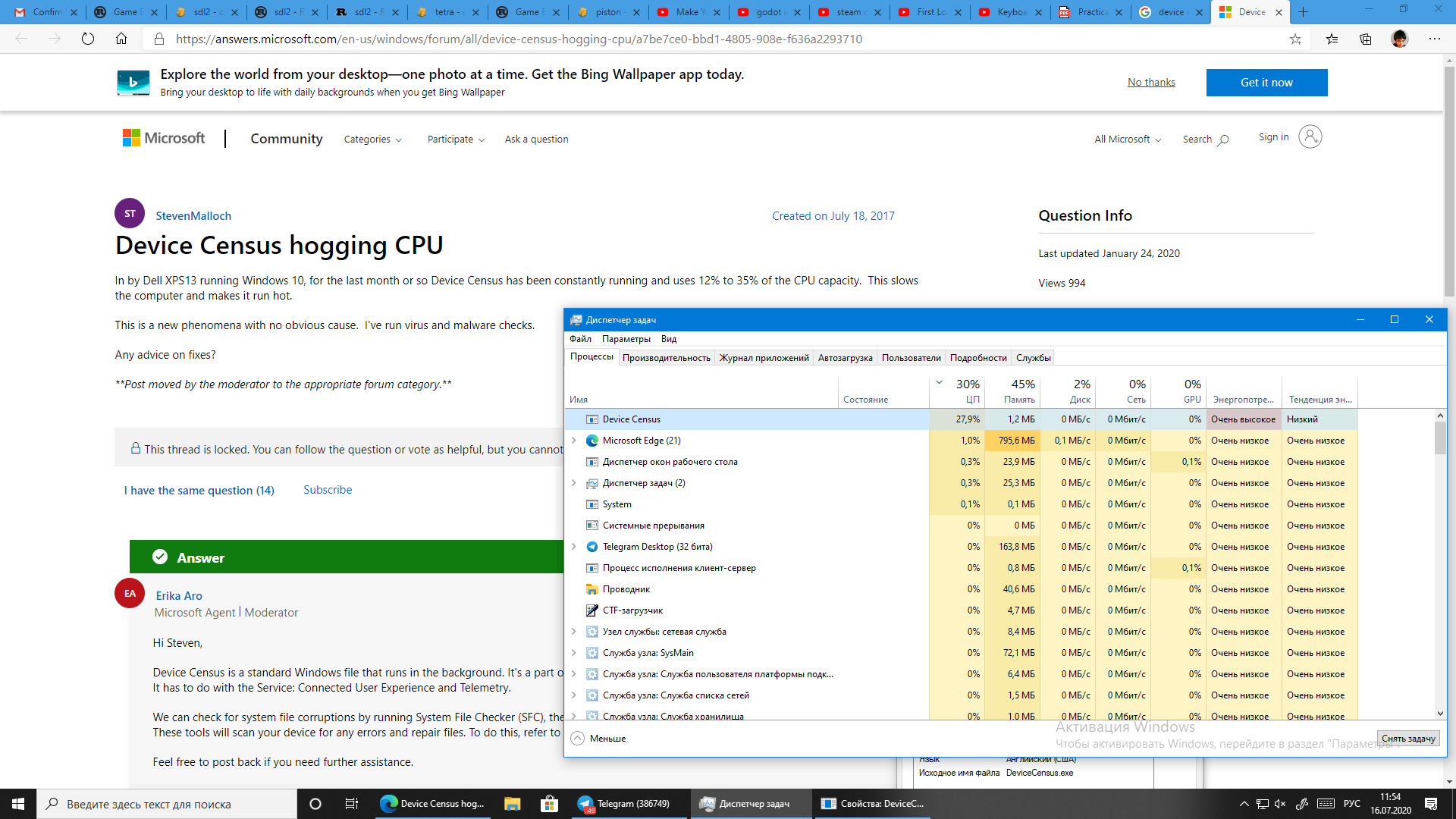
Task: Switch to the Производительность tab
Action: pyautogui.click(x=667, y=358)
